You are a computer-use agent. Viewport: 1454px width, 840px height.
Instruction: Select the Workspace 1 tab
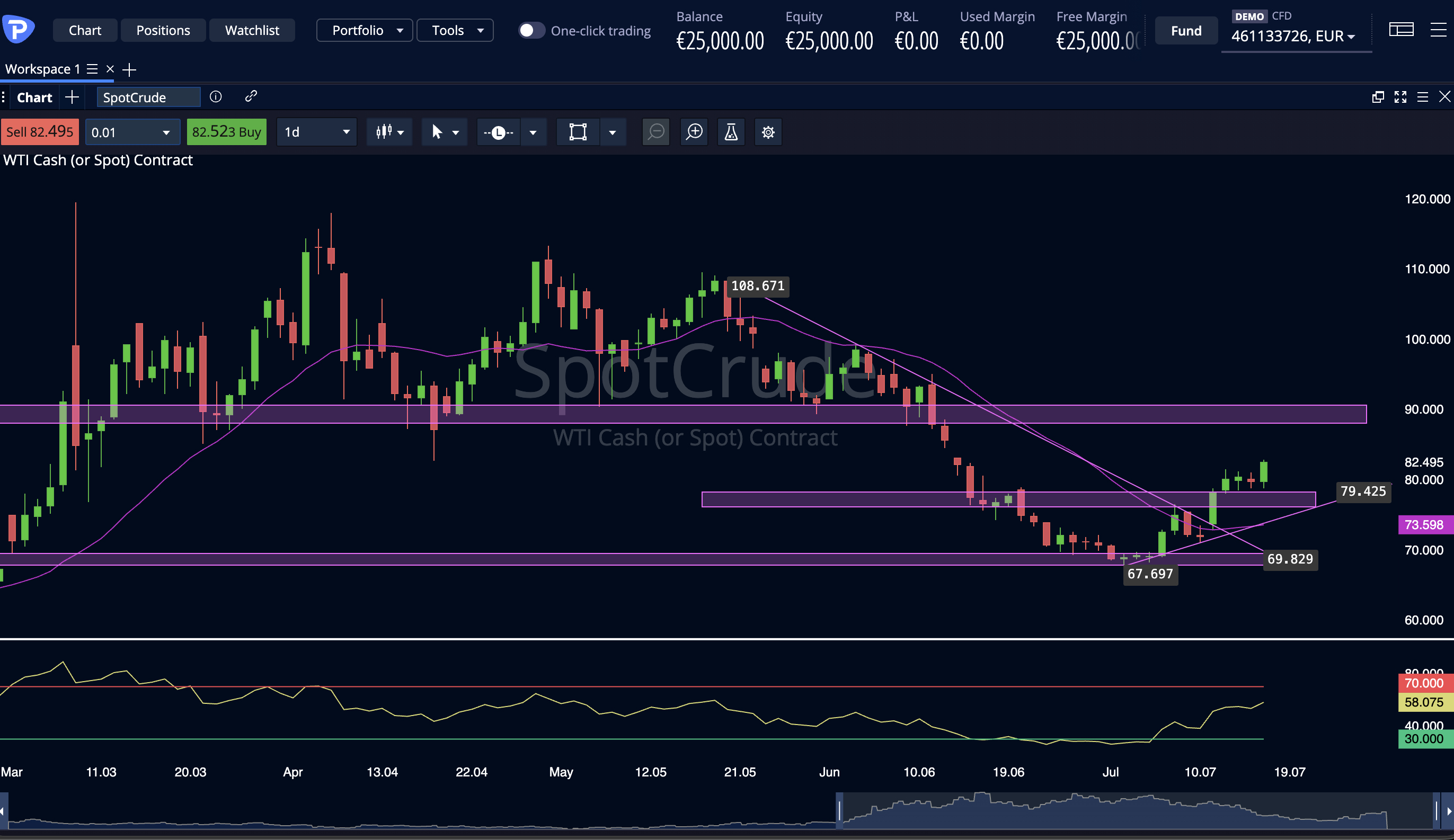(x=42, y=69)
